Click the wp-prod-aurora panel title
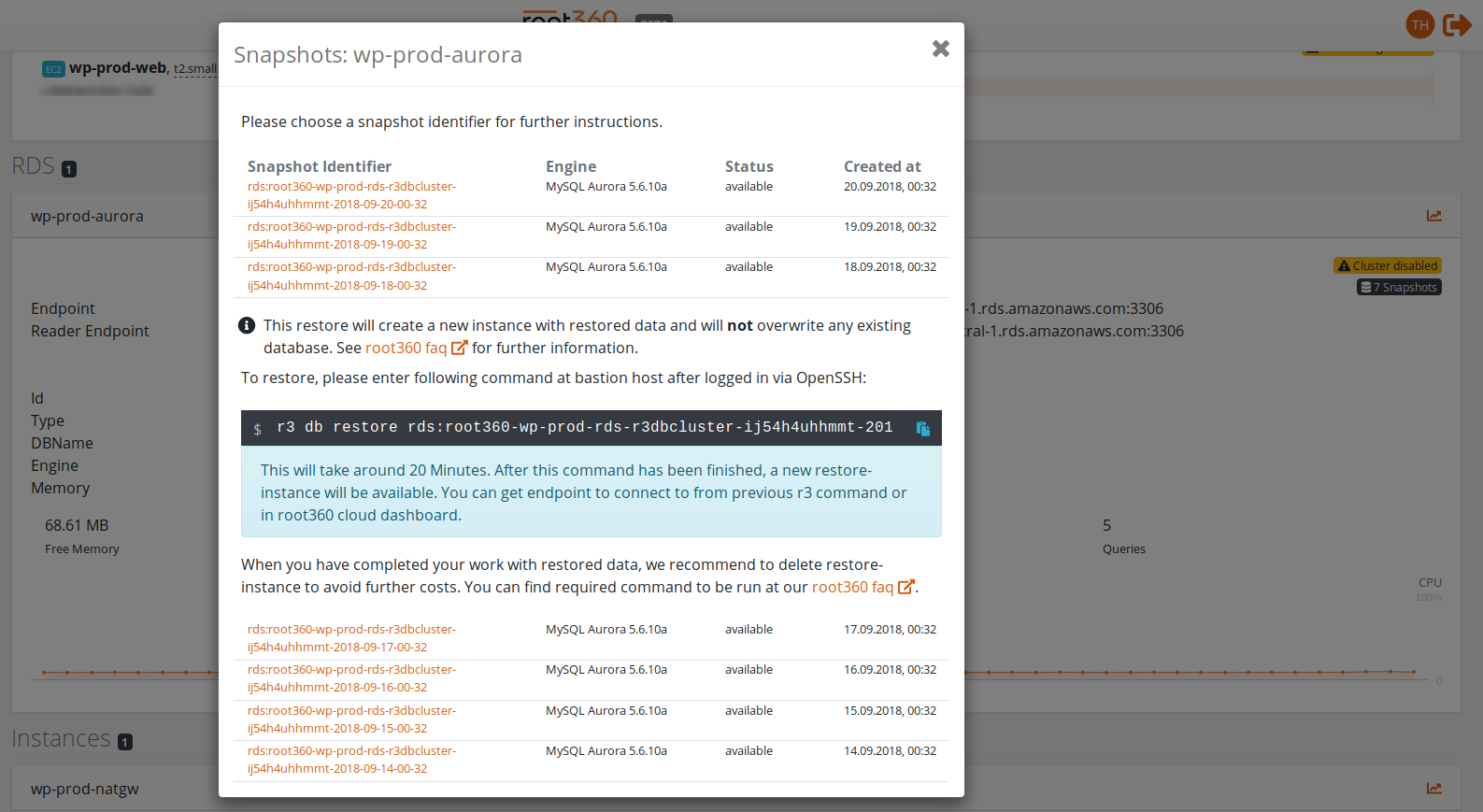 (x=87, y=216)
